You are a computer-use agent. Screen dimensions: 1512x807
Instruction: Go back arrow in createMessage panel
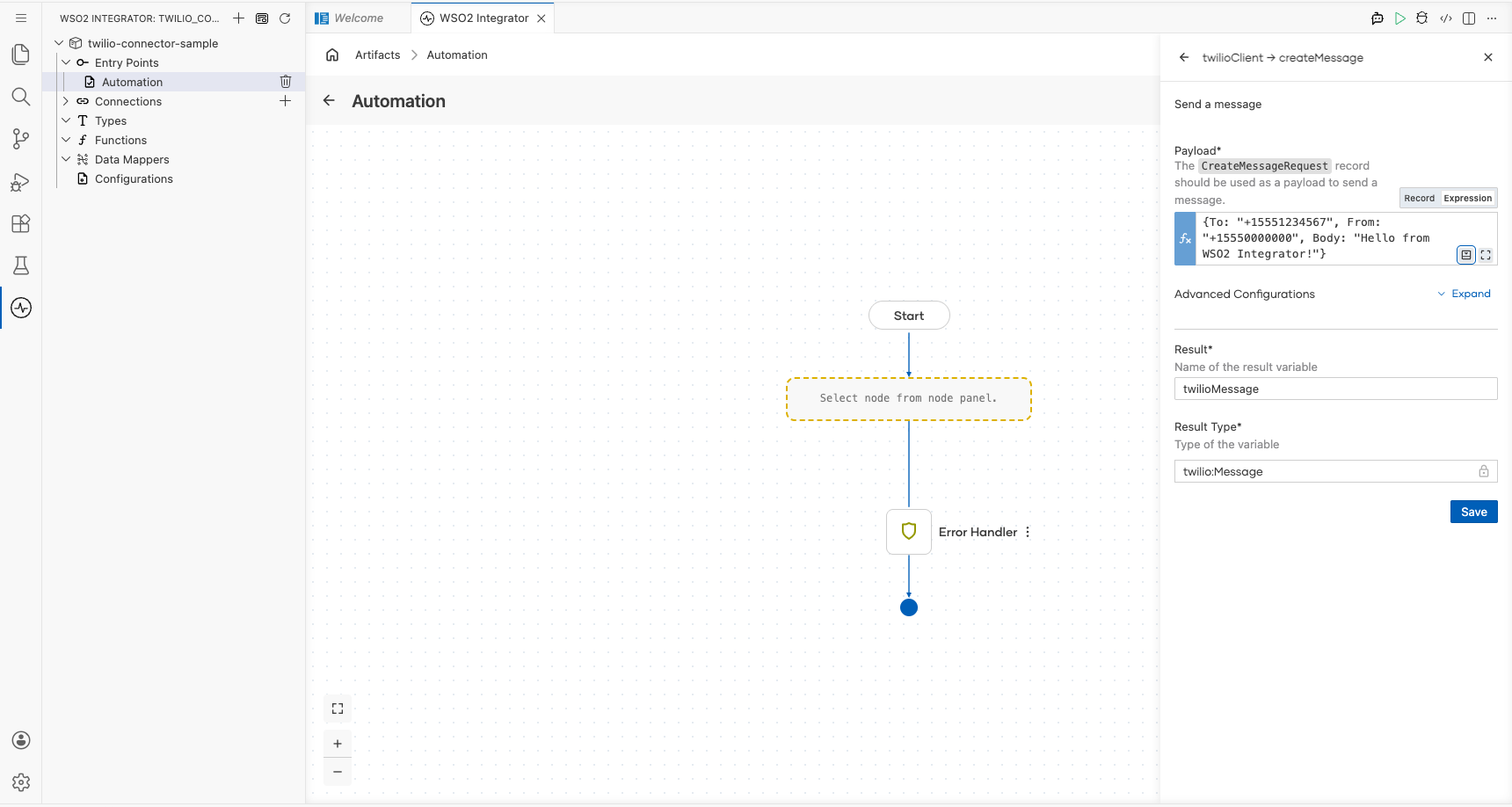pyautogui.click(x=1184, y=57)
